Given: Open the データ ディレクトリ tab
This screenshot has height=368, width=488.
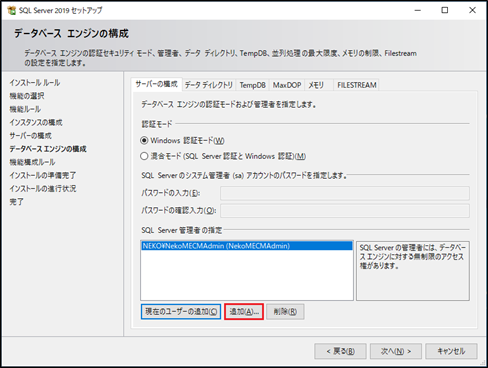Looking at the screenshot, I should click(209, 85).
